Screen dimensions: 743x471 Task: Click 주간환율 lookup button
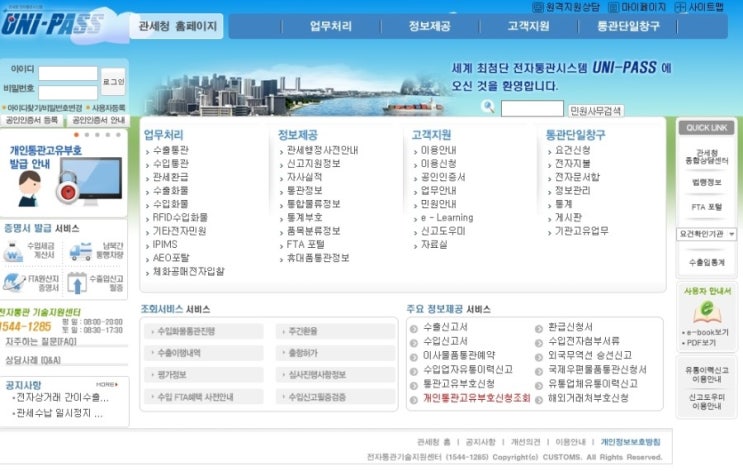[x=335, y=331]
